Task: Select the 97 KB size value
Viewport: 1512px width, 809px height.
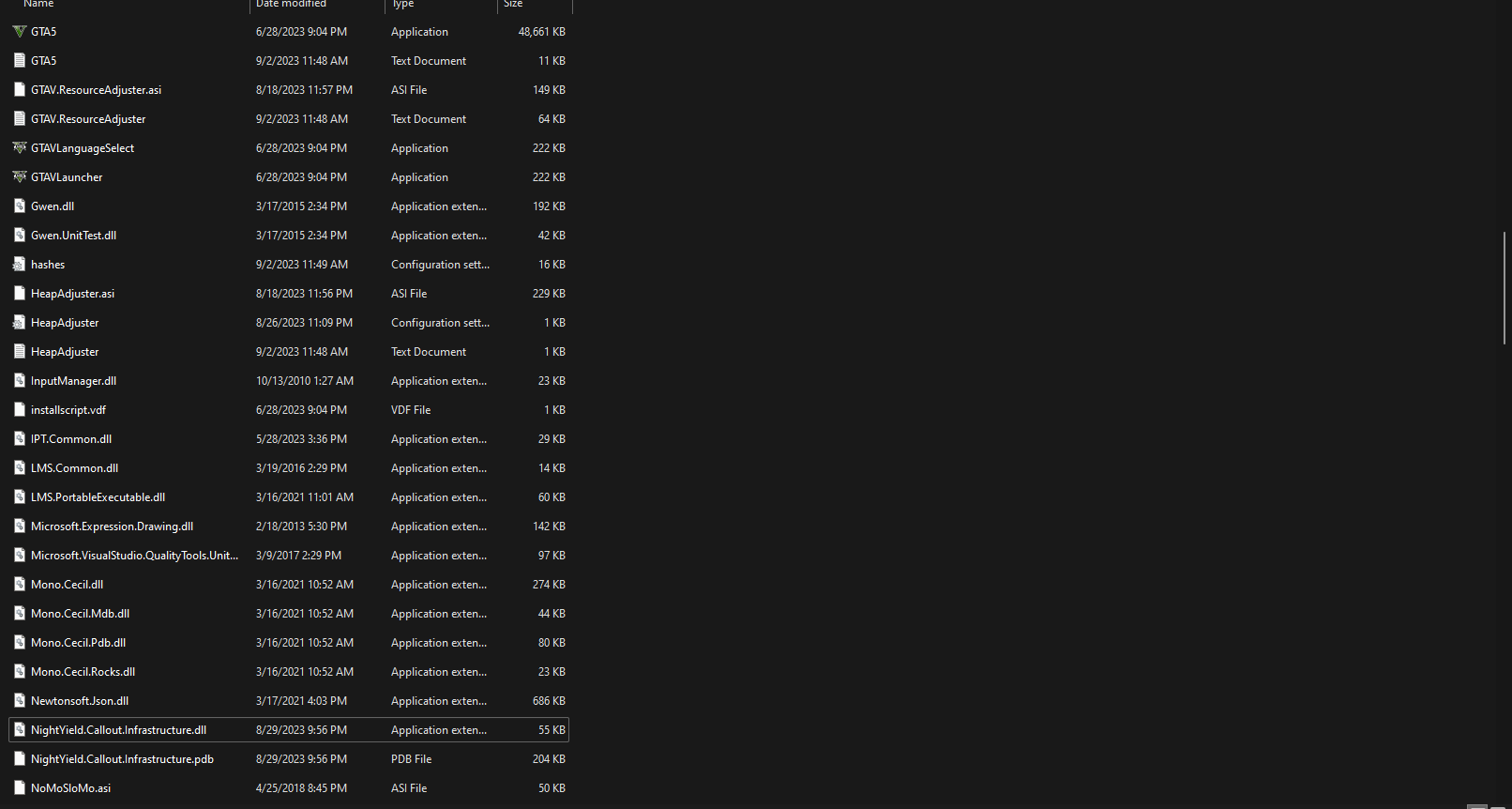Action: tap(552, 556)
